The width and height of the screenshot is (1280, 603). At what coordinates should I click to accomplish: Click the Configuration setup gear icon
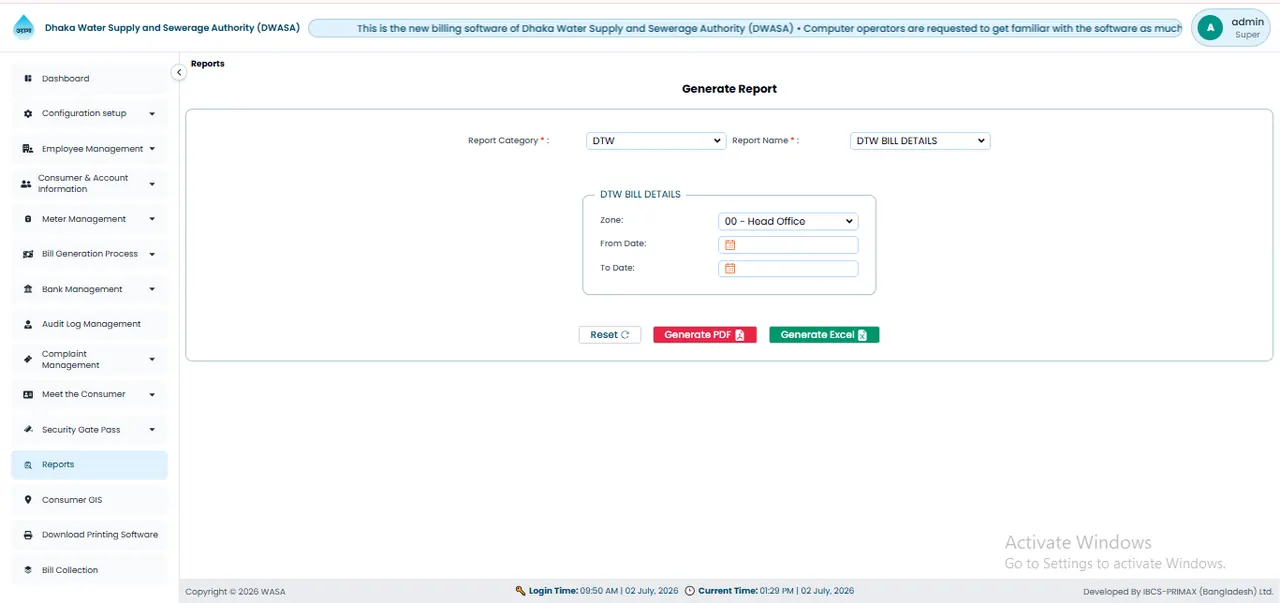point(28,114)
